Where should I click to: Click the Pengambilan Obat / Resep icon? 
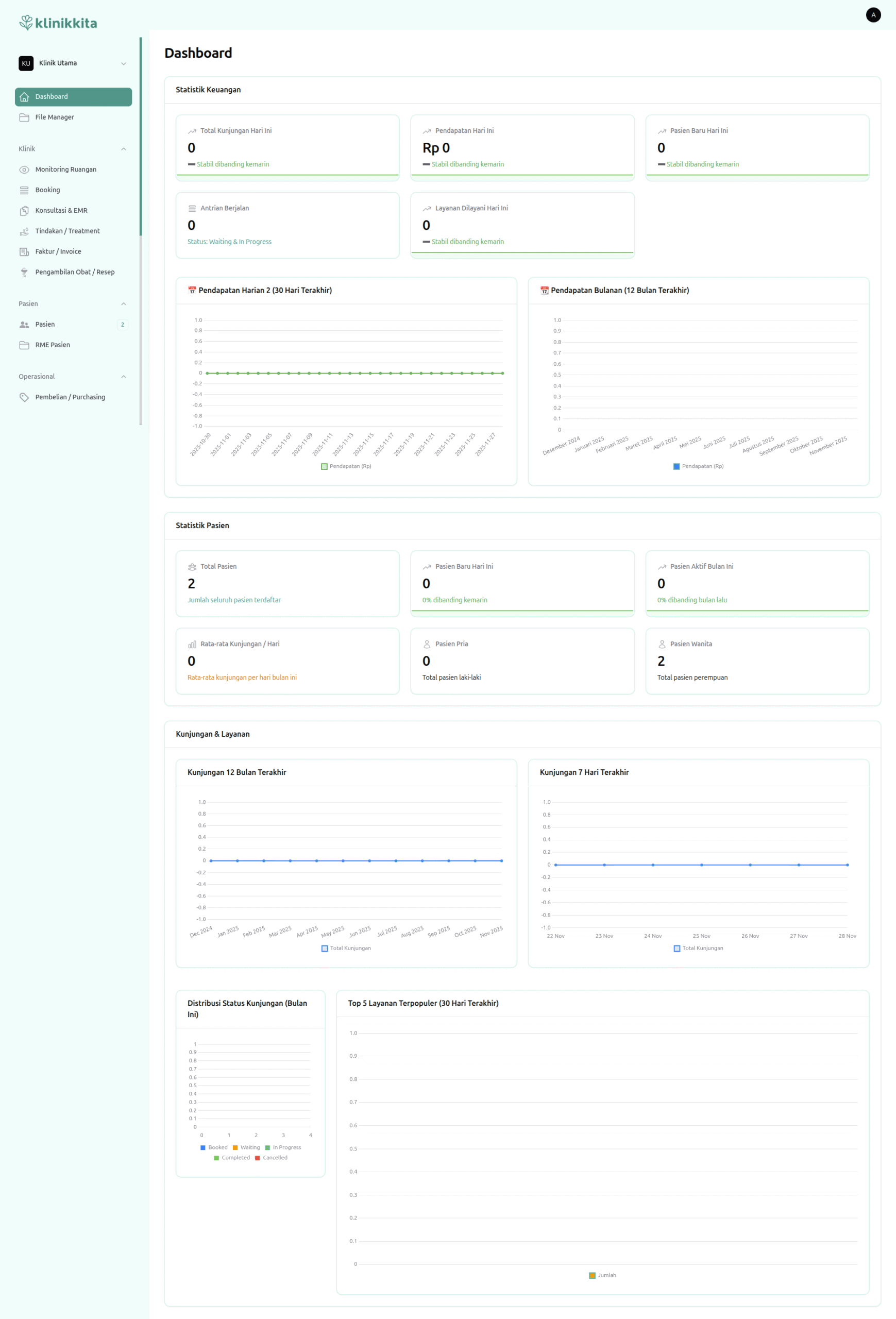click(x=24, y=273)
